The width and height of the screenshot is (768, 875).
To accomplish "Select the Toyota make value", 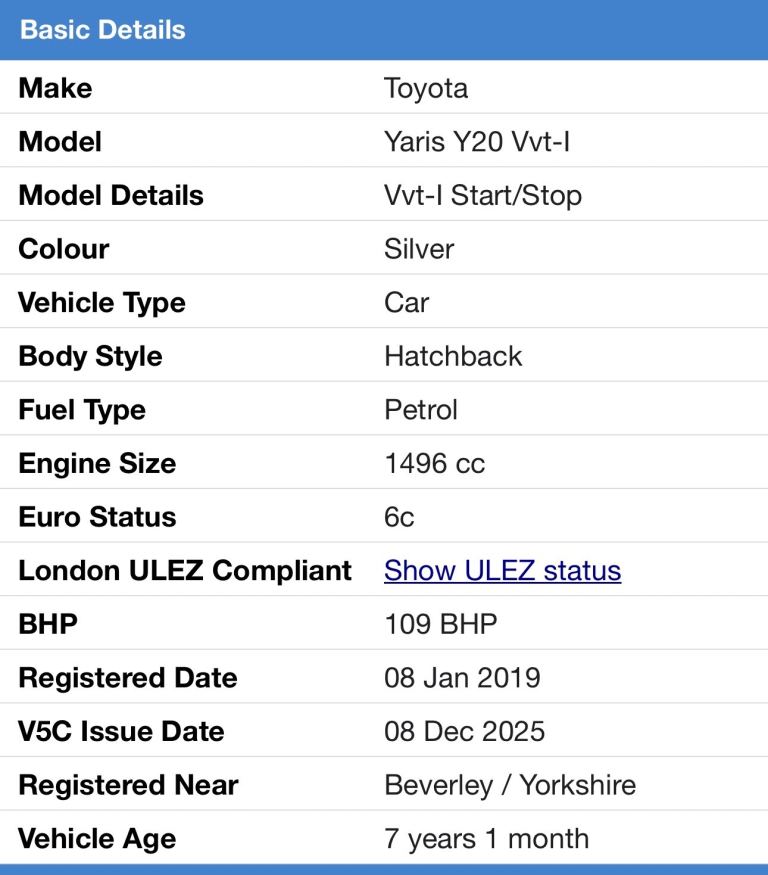I will [x=426, y=88].
